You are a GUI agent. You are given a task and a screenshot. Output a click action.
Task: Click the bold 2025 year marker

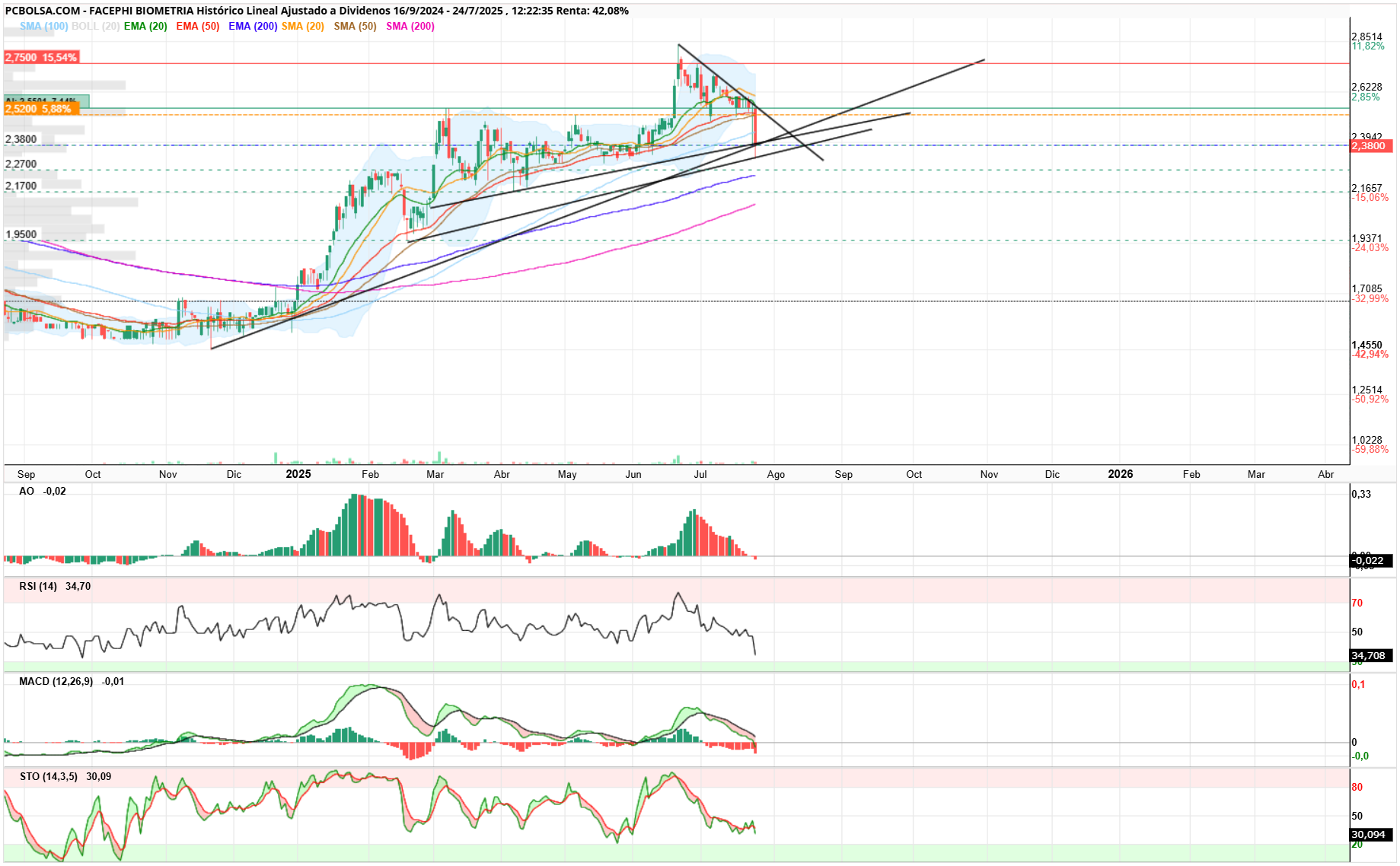pyautogui.click(x=298, y=474)
